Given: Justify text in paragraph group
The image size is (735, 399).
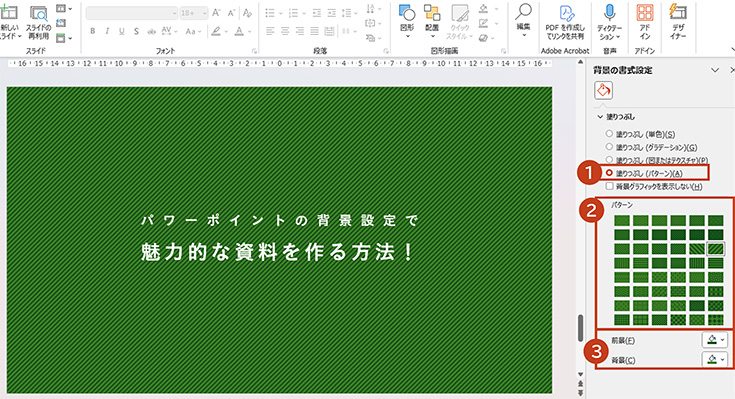Looking at the screenshot, I should point(315,31).
